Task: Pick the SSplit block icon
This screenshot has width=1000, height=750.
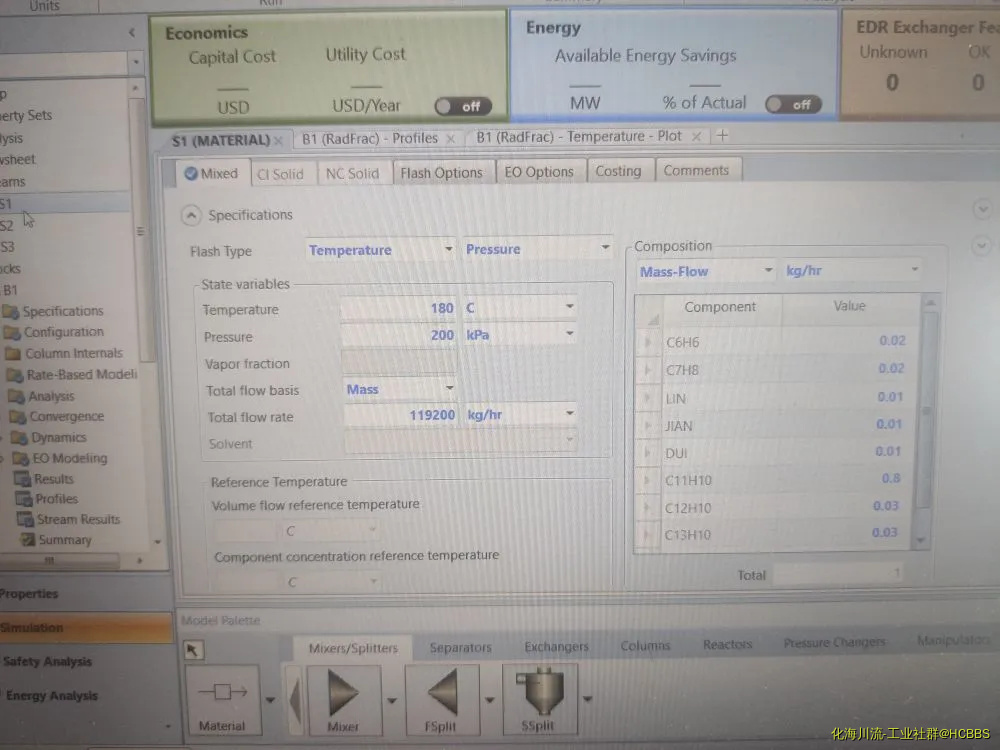Action: [539, 693]
